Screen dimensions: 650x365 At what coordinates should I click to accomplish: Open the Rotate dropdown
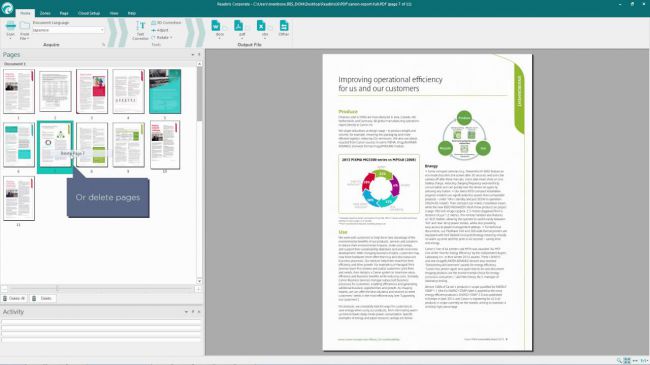[162, 37]
